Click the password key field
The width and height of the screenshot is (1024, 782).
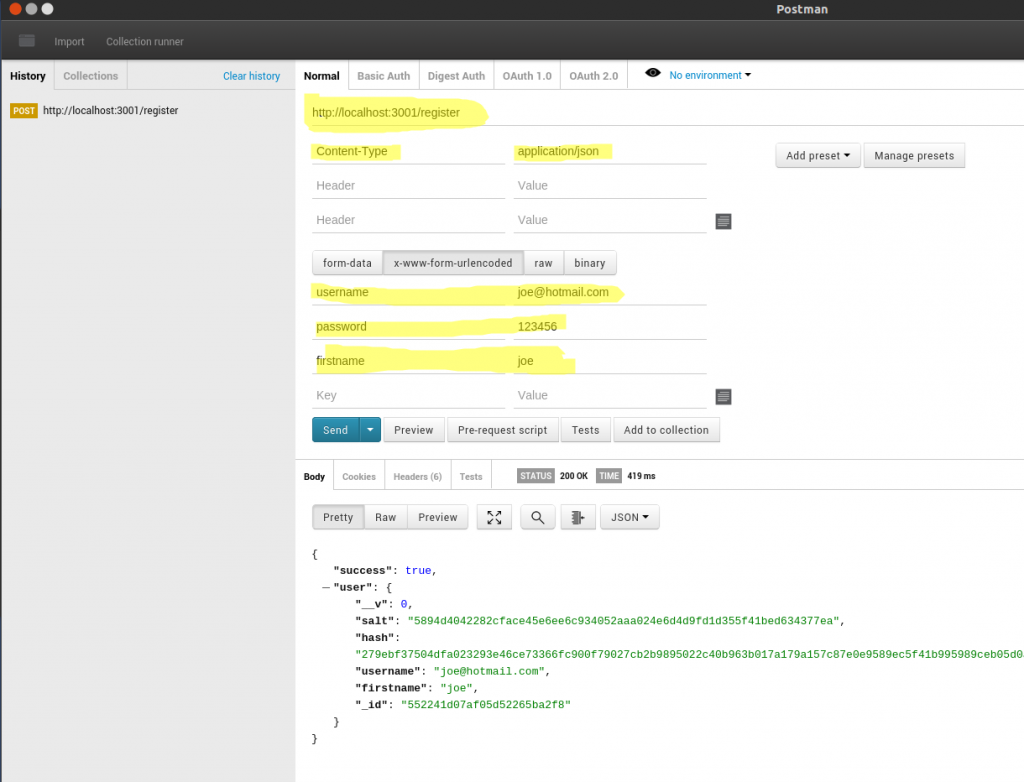408,327
